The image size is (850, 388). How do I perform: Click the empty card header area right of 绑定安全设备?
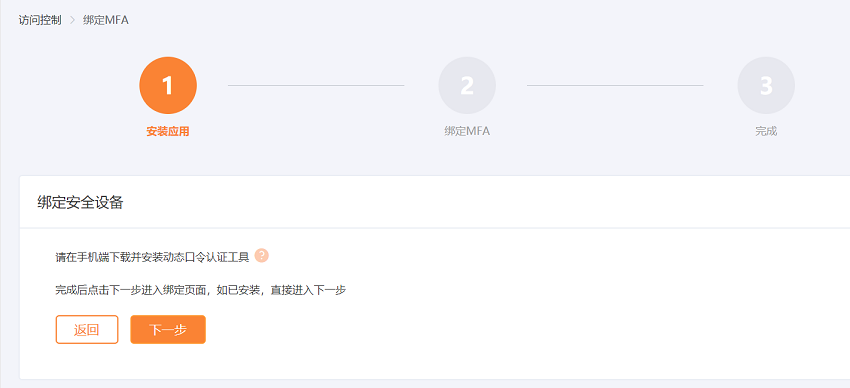[x=488, y=203]
